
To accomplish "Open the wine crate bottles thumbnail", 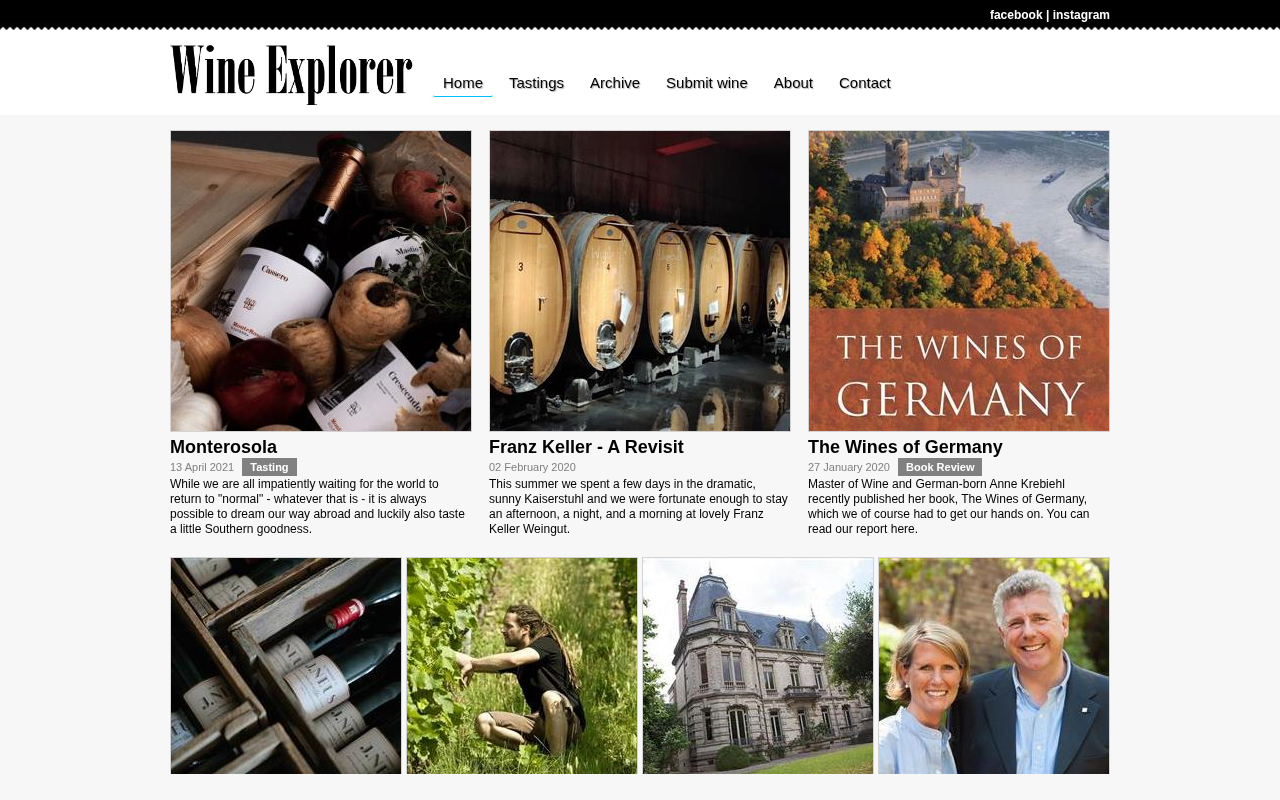I will coord(286,666).
